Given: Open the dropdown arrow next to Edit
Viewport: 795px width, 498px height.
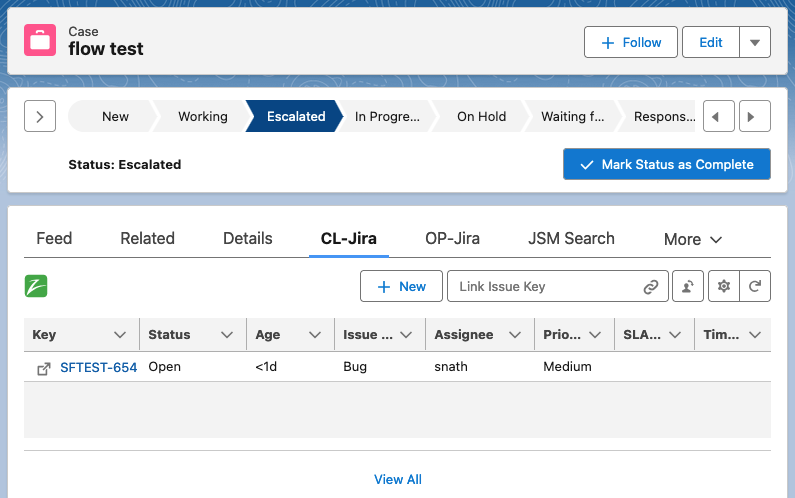Looking at the screenshot, I should (x=755, y=42).
